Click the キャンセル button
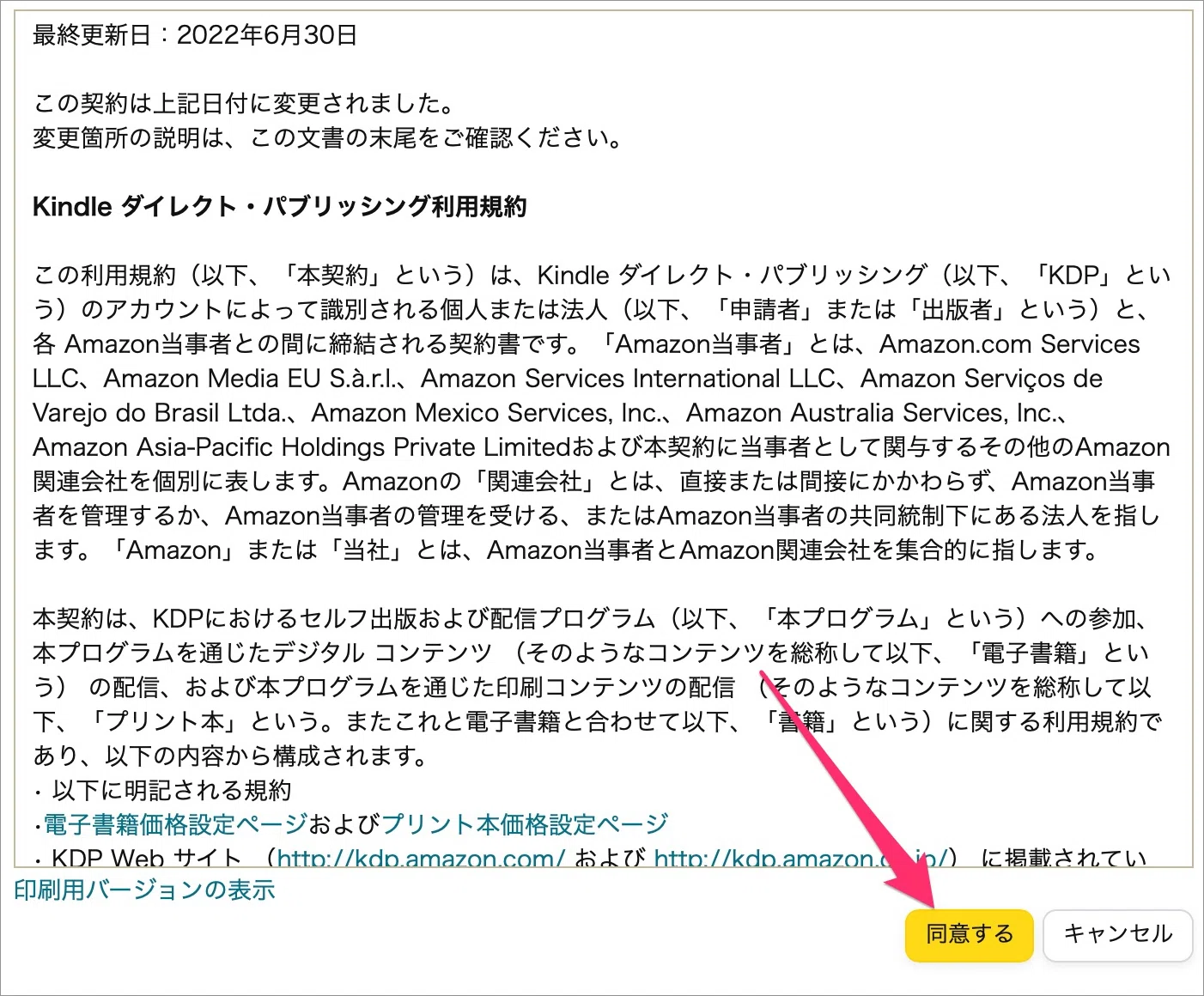Image resolution: width=1204 pixels, height=996 pixels. pyautogui.click(x=1117, y=934)
